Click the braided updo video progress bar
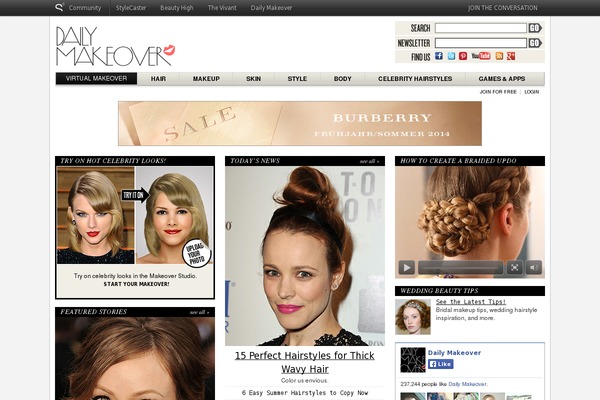 point(460,267)
